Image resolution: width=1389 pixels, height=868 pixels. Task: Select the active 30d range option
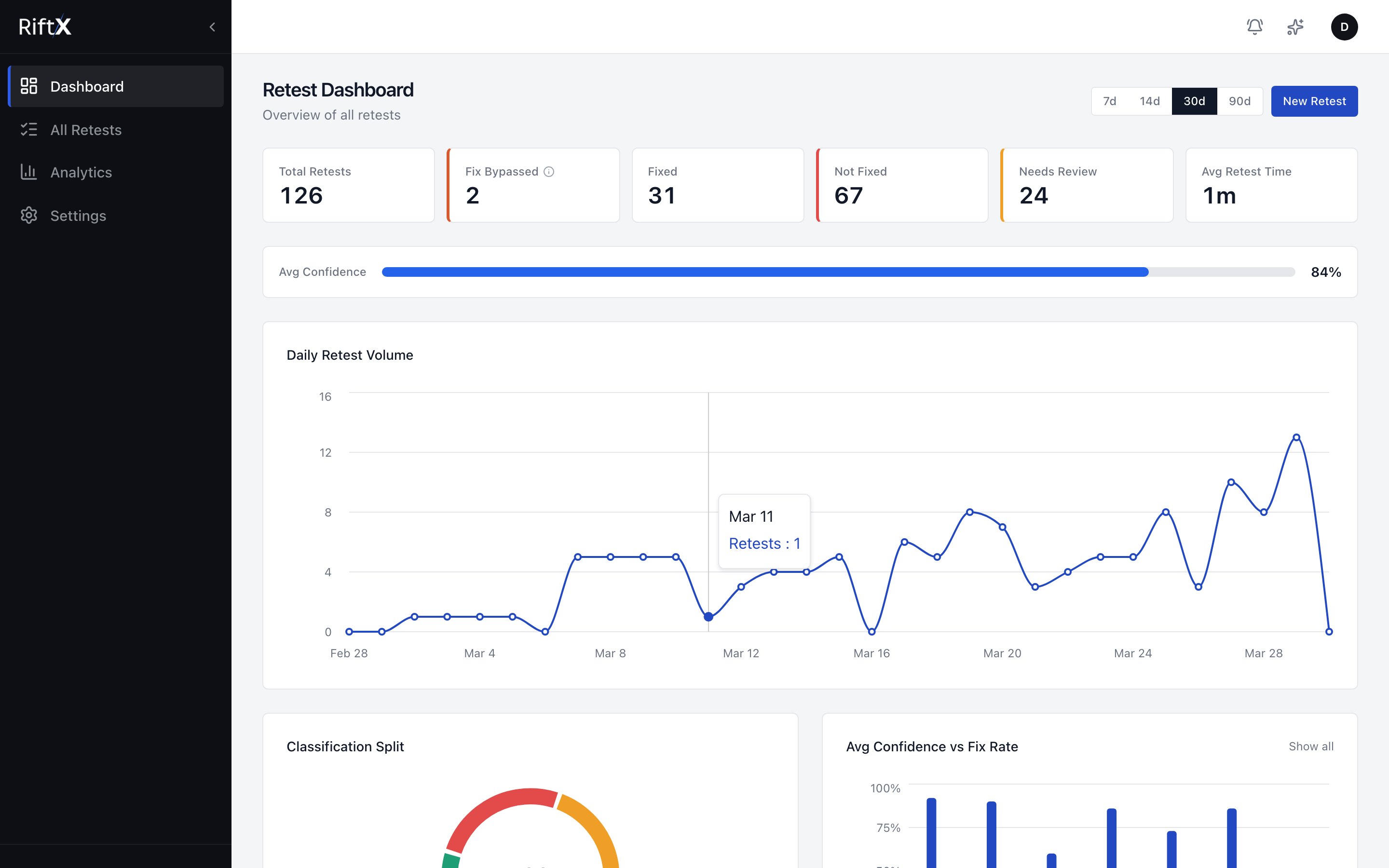click(x=1194, y=101)
